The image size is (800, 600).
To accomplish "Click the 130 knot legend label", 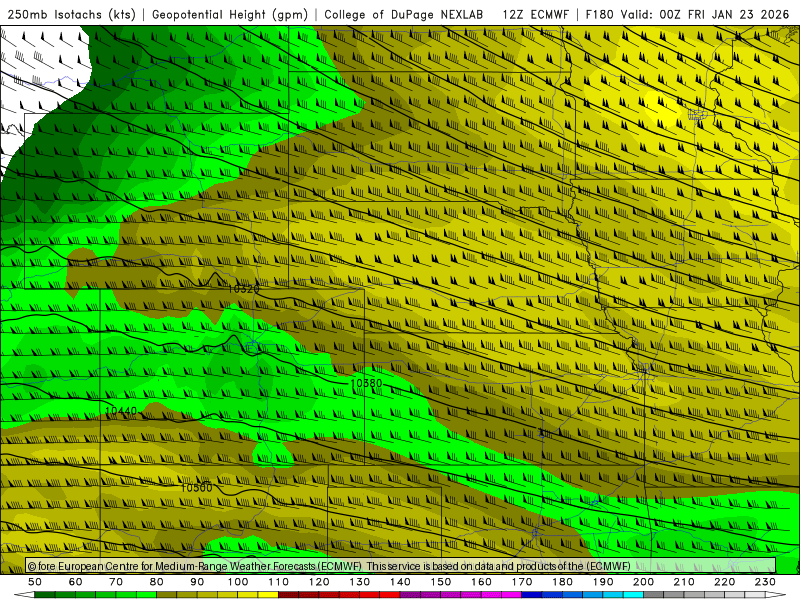I will point(359,582).
